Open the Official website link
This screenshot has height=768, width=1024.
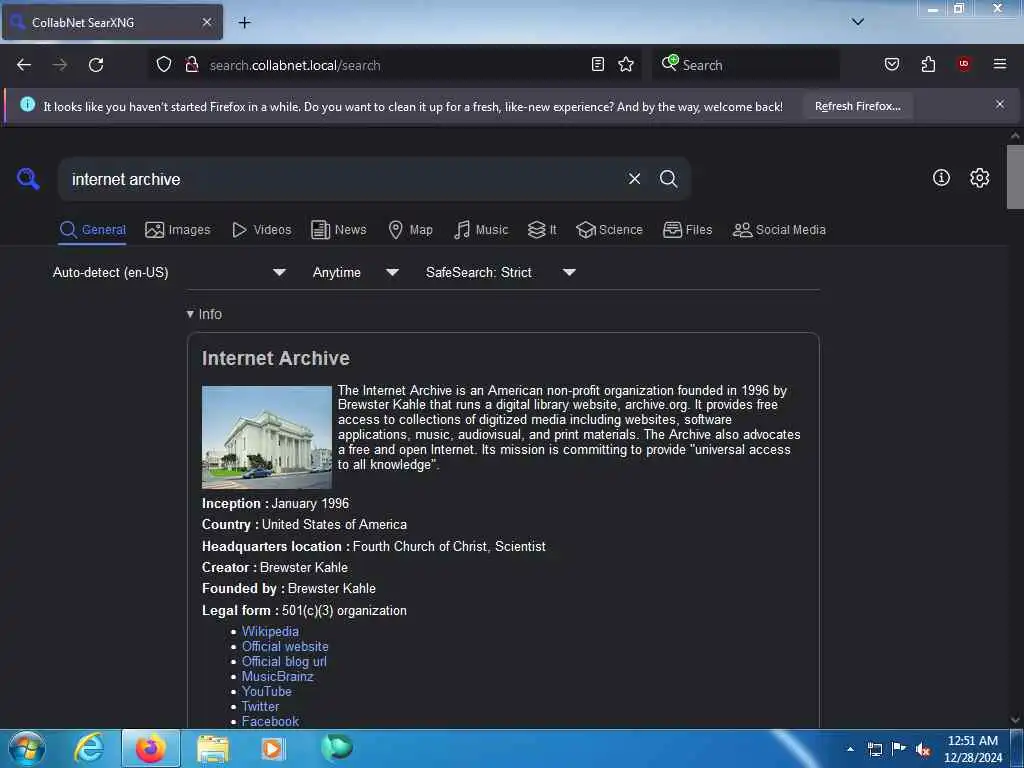pyautogui.click(x=285, y=647)
